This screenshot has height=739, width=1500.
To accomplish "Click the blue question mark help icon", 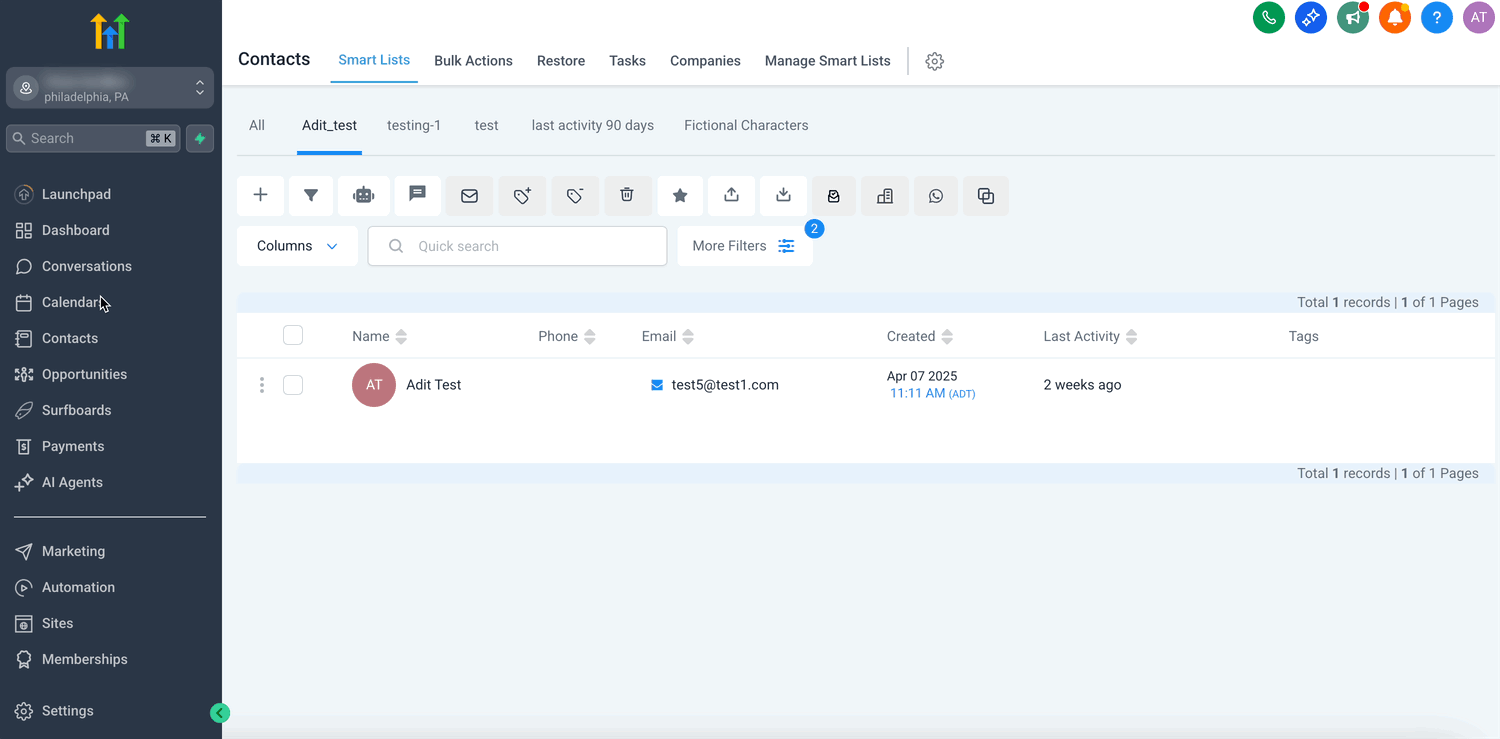I will pyautogui.click(x=1437, y=17).
